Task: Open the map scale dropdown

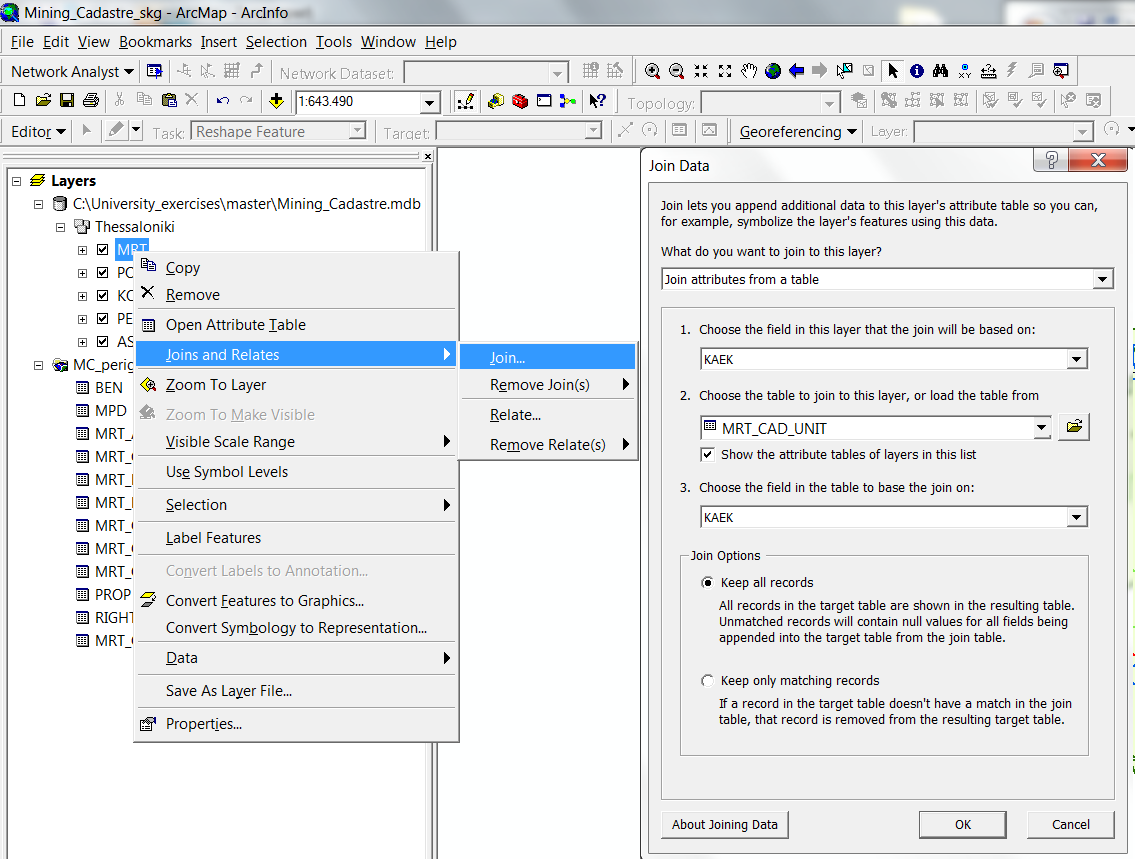Action: (429, 102)
